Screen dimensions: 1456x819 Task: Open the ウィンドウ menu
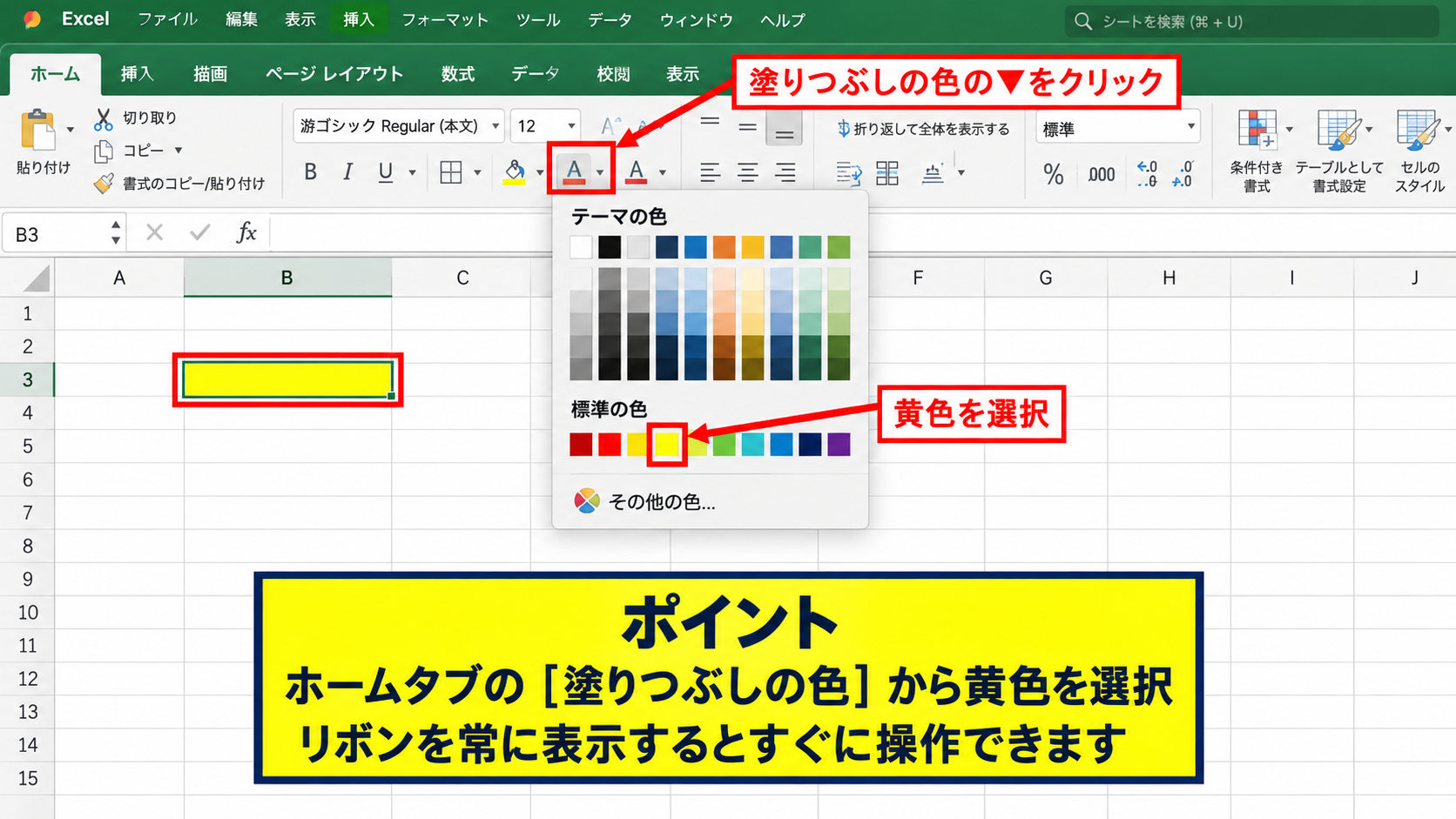[697, 20]
